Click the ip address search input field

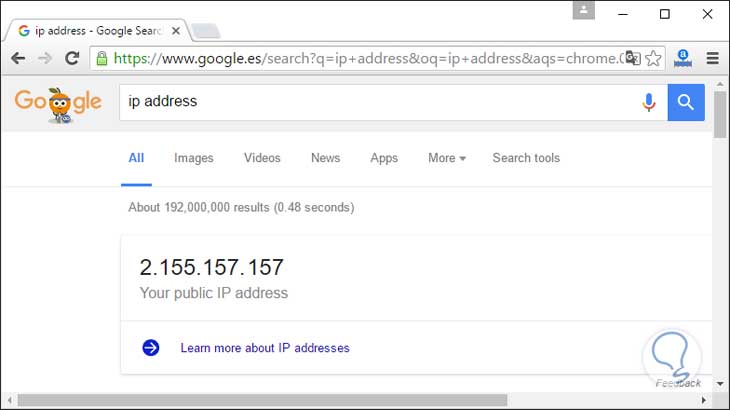point(380,102)
